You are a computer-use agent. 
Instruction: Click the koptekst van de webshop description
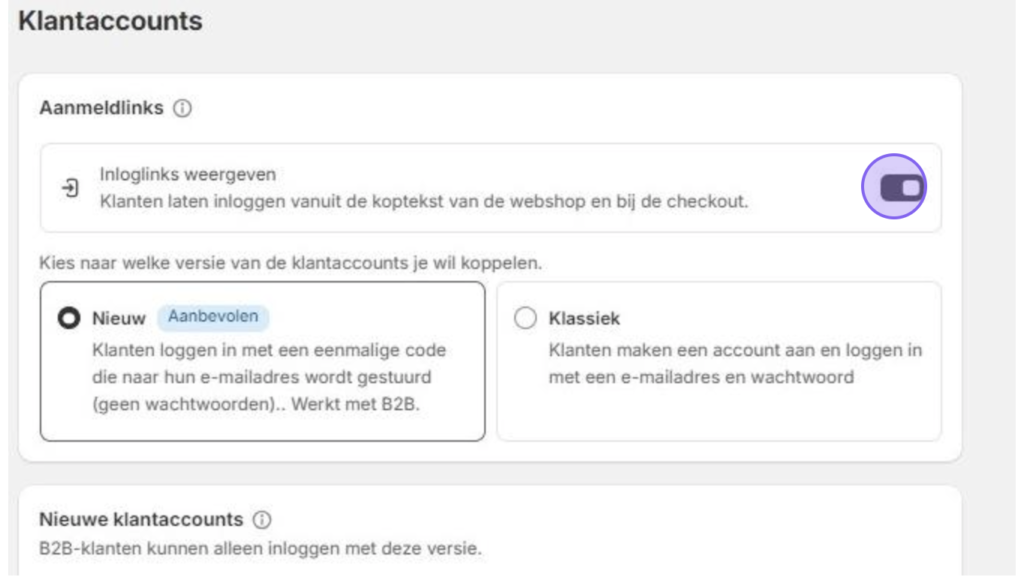[424, 202]
